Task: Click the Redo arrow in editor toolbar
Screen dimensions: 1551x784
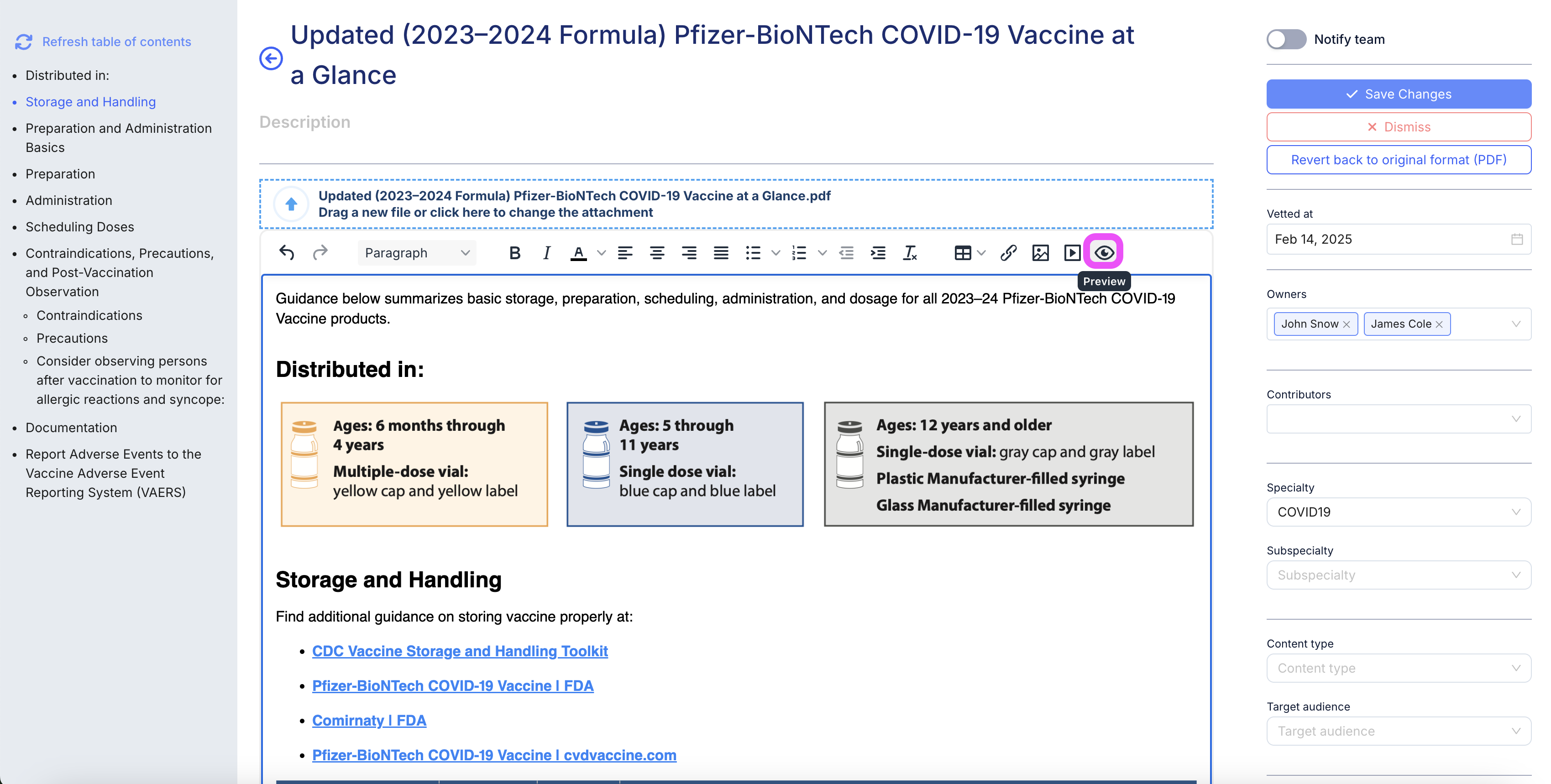Action: click(320, 253)
